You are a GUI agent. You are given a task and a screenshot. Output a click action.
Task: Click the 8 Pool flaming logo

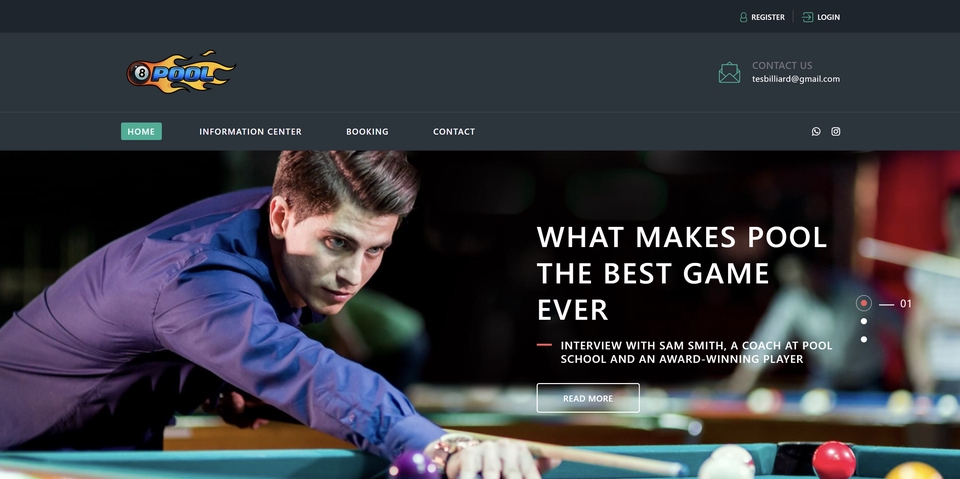click(181, 72)
